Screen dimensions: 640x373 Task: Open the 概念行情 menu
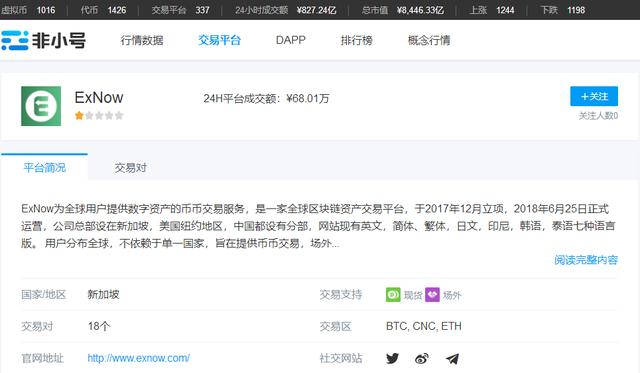(x=429, y=40)
